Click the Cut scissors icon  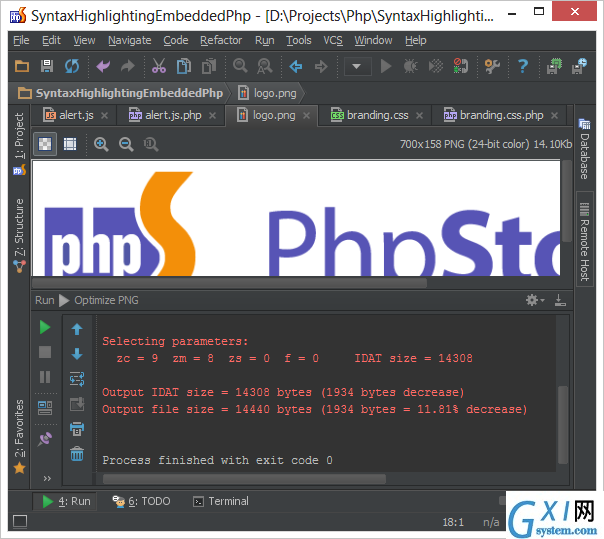(x=159, y=66)
